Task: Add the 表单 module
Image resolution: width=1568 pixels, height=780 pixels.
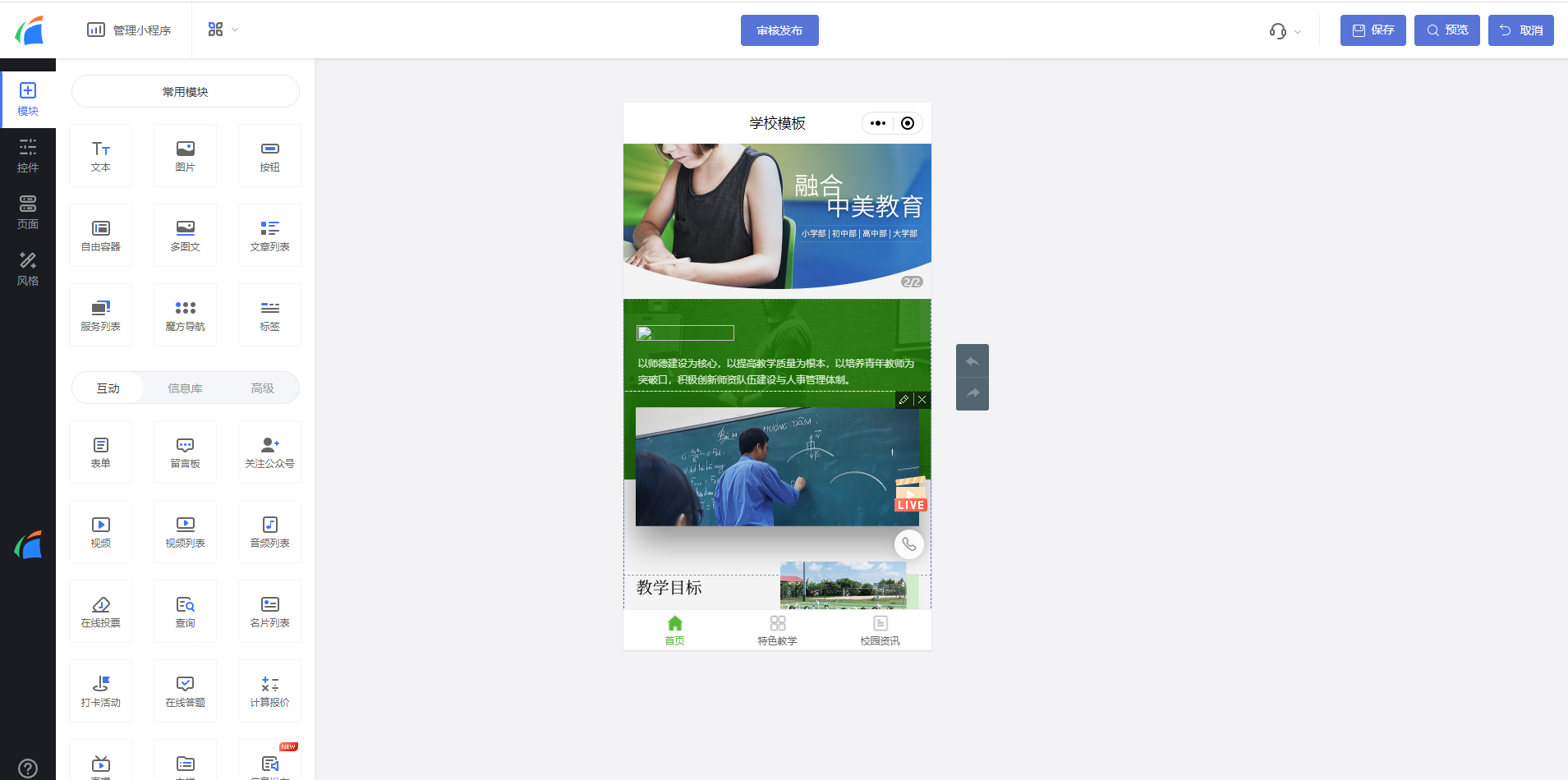Action: [101, 452]
